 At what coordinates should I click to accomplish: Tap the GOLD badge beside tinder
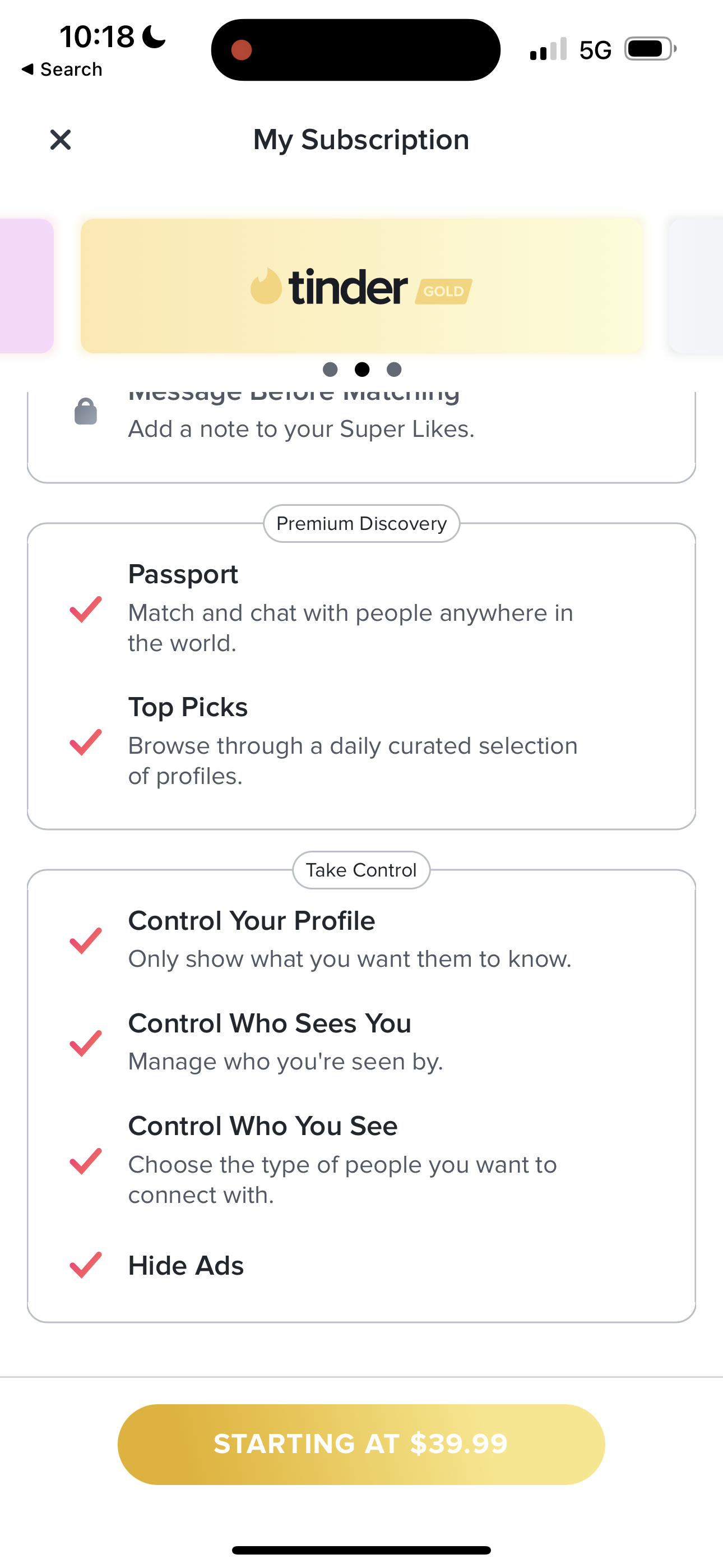tap(444, 291)
